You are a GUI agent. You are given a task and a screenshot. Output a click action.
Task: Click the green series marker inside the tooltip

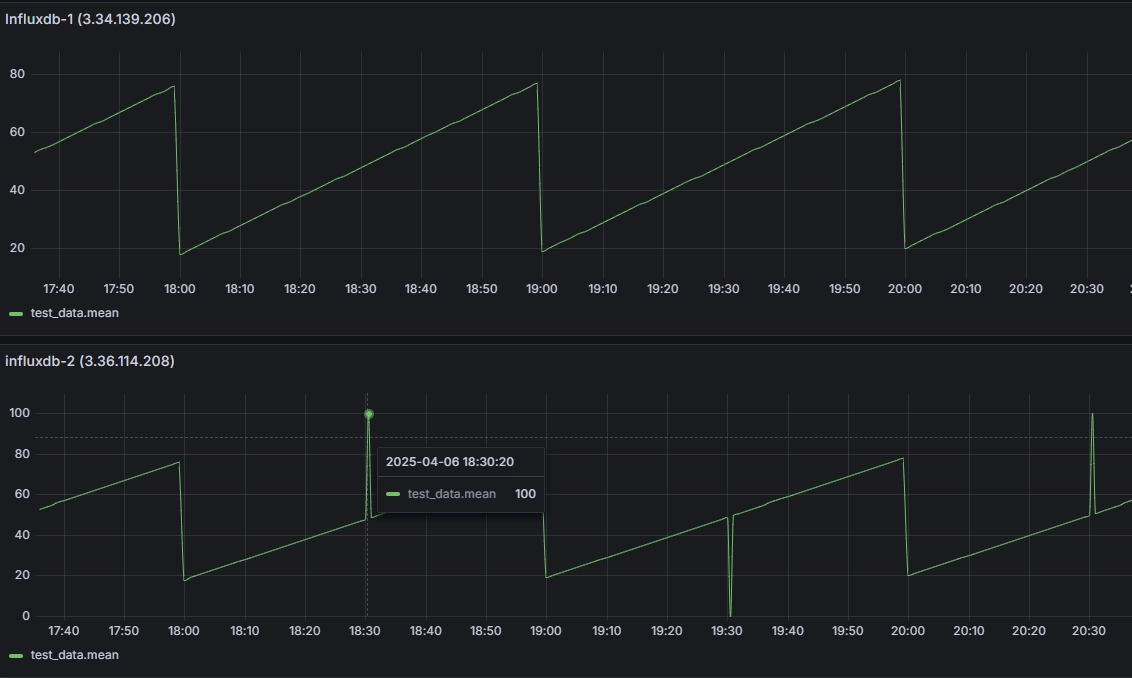point(391,493)
